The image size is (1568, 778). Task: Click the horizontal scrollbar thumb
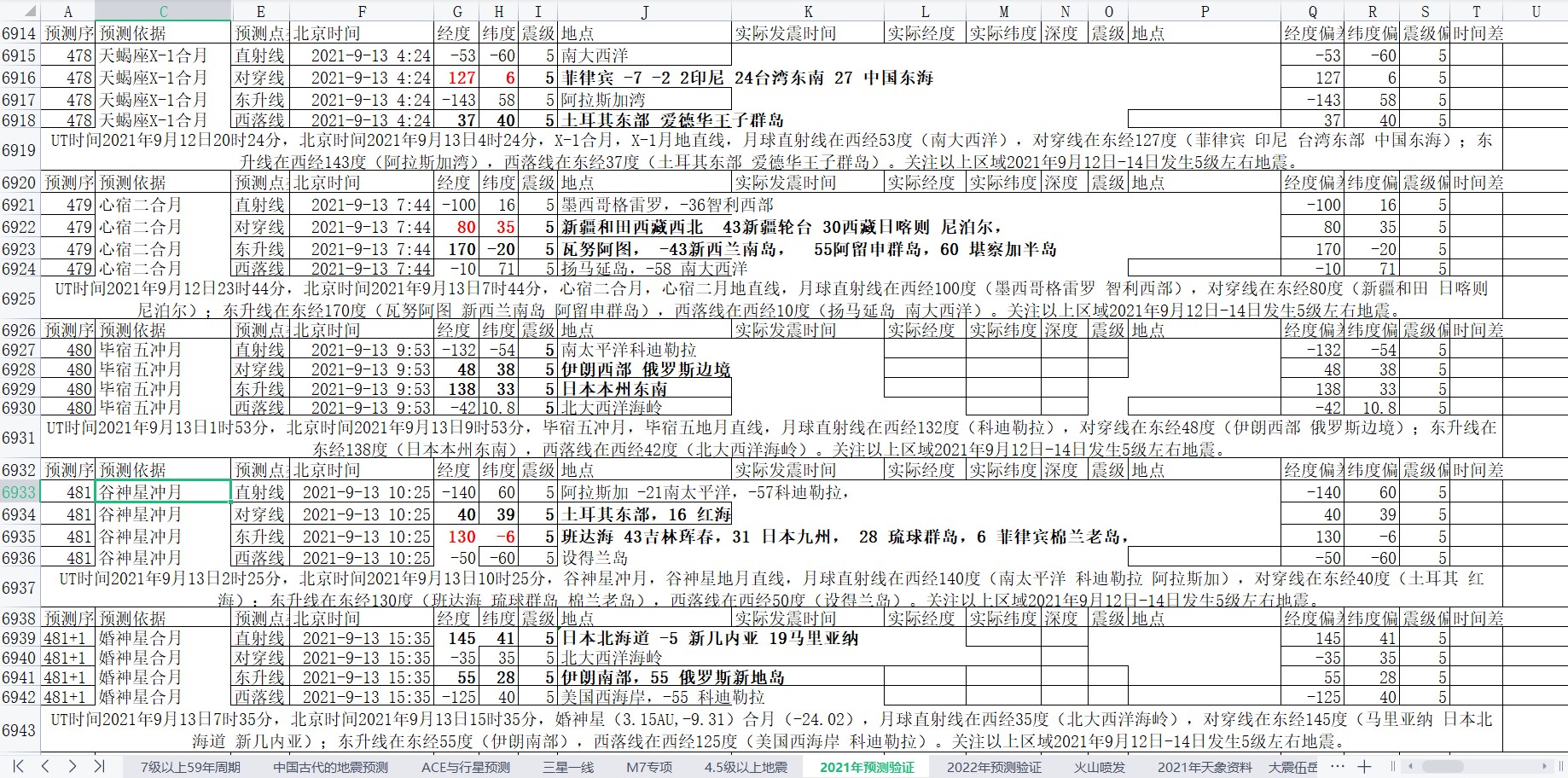(1443, 766)
